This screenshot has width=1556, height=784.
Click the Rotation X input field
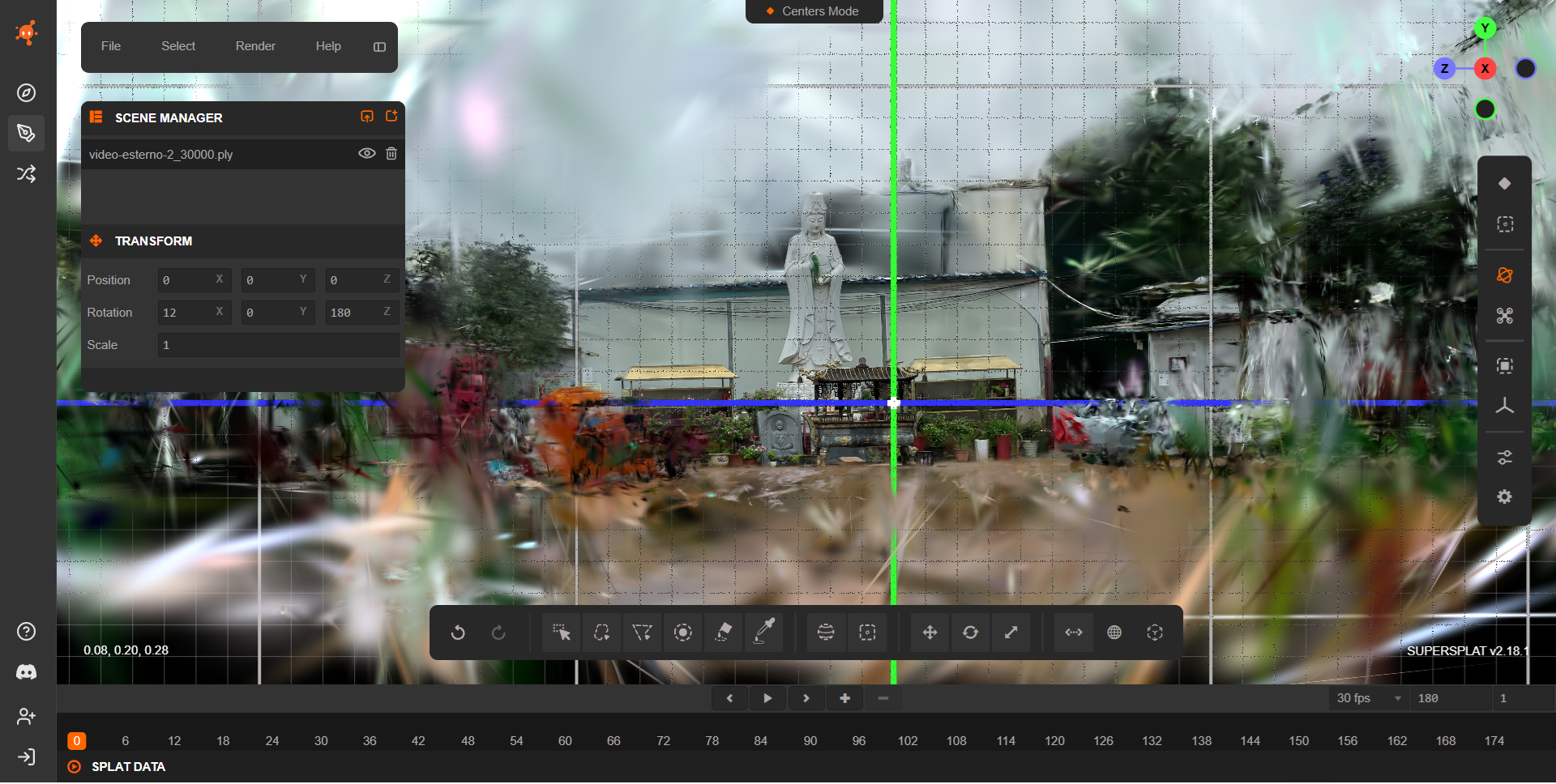(194, 313)
